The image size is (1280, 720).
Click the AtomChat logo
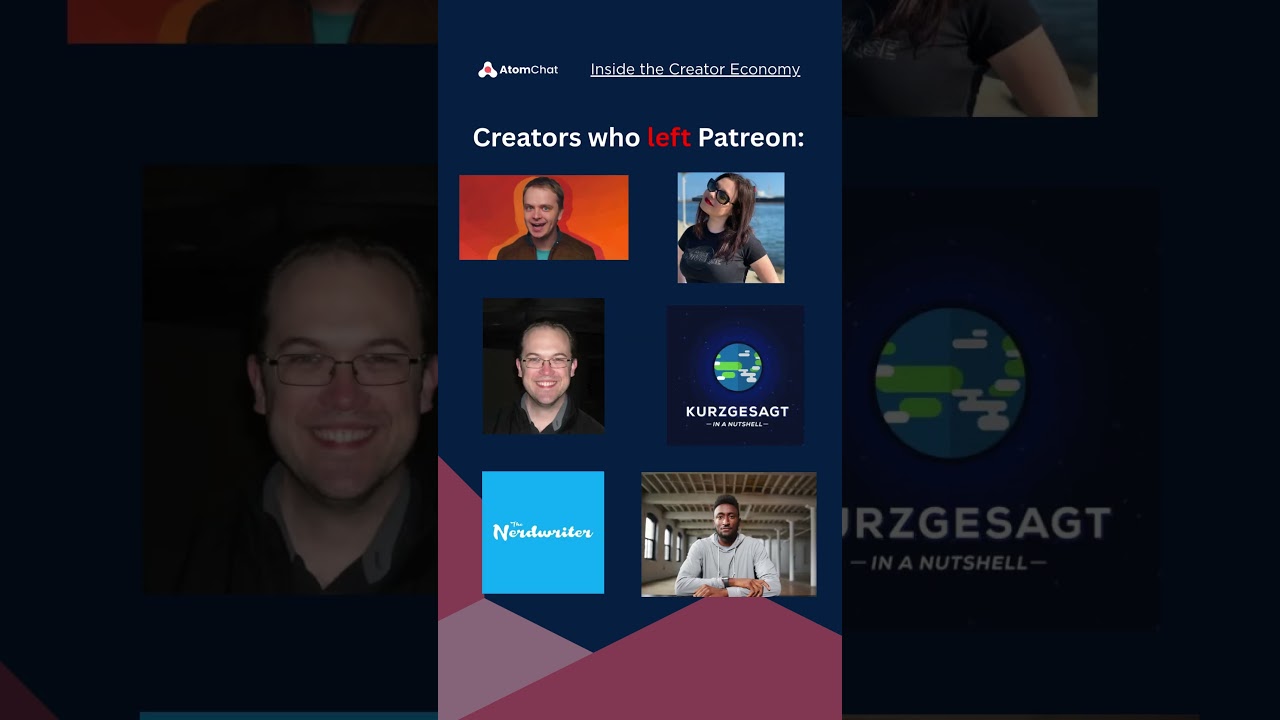tap(518, 69)
